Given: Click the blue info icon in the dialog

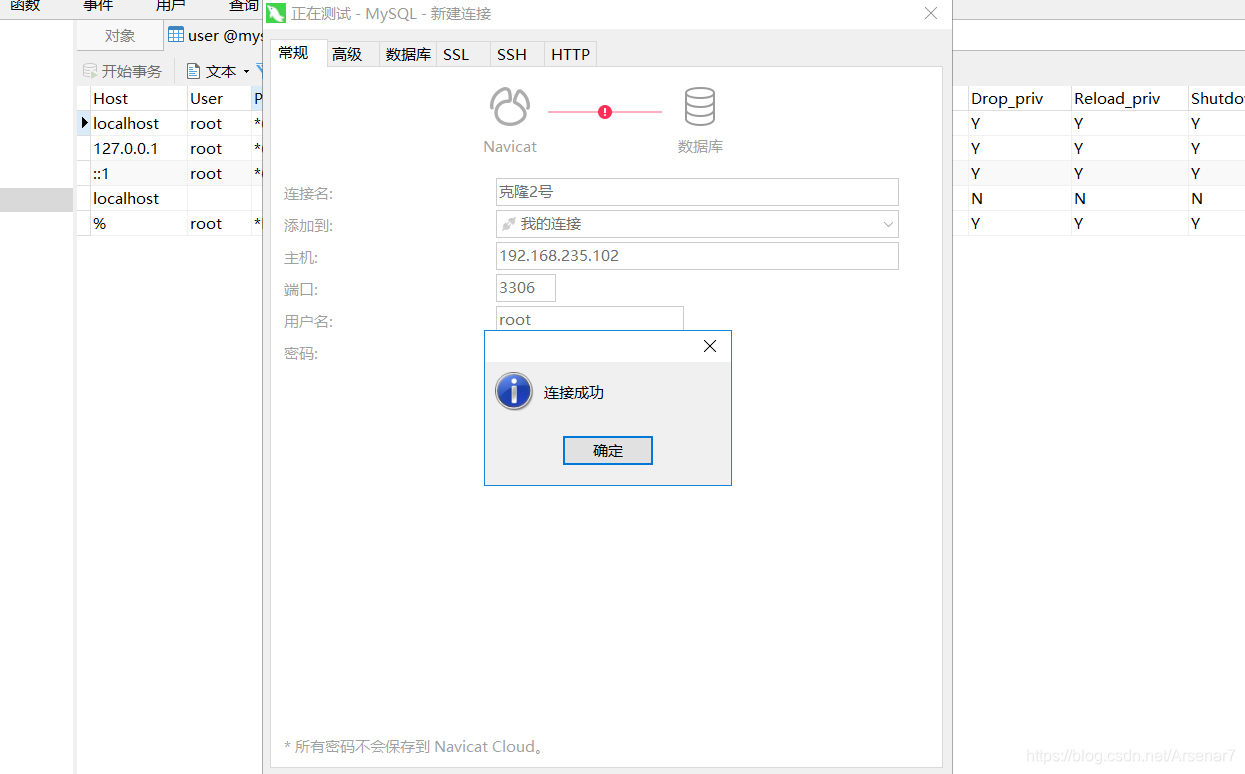Looking at the screenshot, I should pyautogui.click(x=514, y=391).
